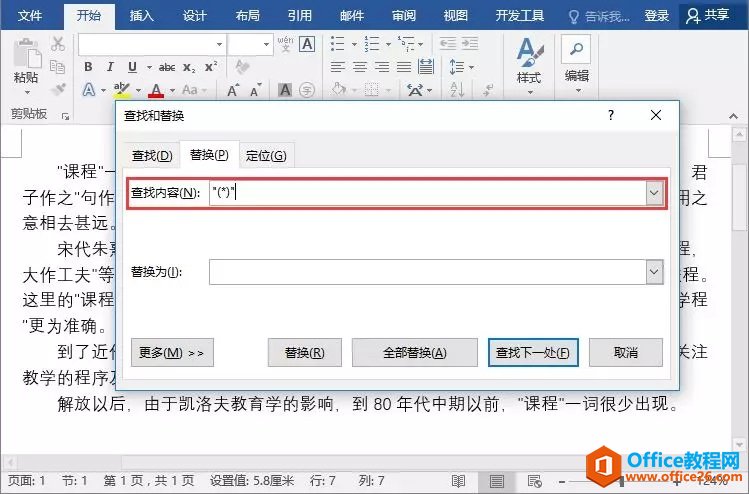Viewport: 749px width, 494px height.
Task: Open the Insert ribbon tab
Action: pos(141,16)
